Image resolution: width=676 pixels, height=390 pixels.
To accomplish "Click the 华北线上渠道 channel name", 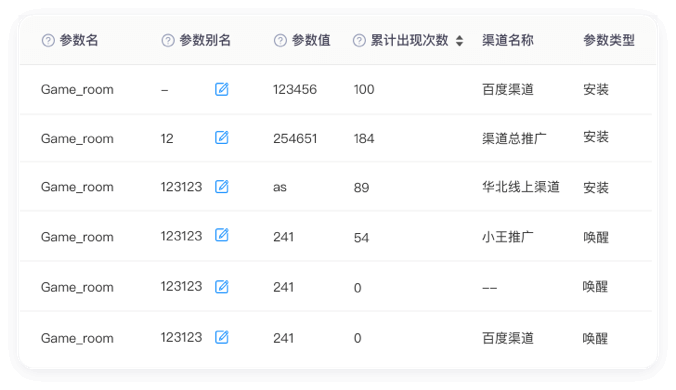I will pyautogui.click(x=521, y=187).
